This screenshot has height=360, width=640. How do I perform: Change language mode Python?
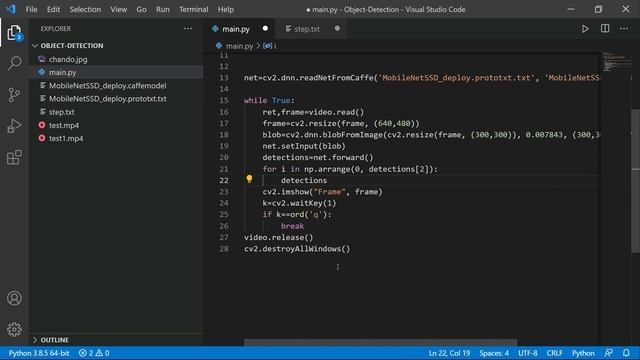coord(583,353)
